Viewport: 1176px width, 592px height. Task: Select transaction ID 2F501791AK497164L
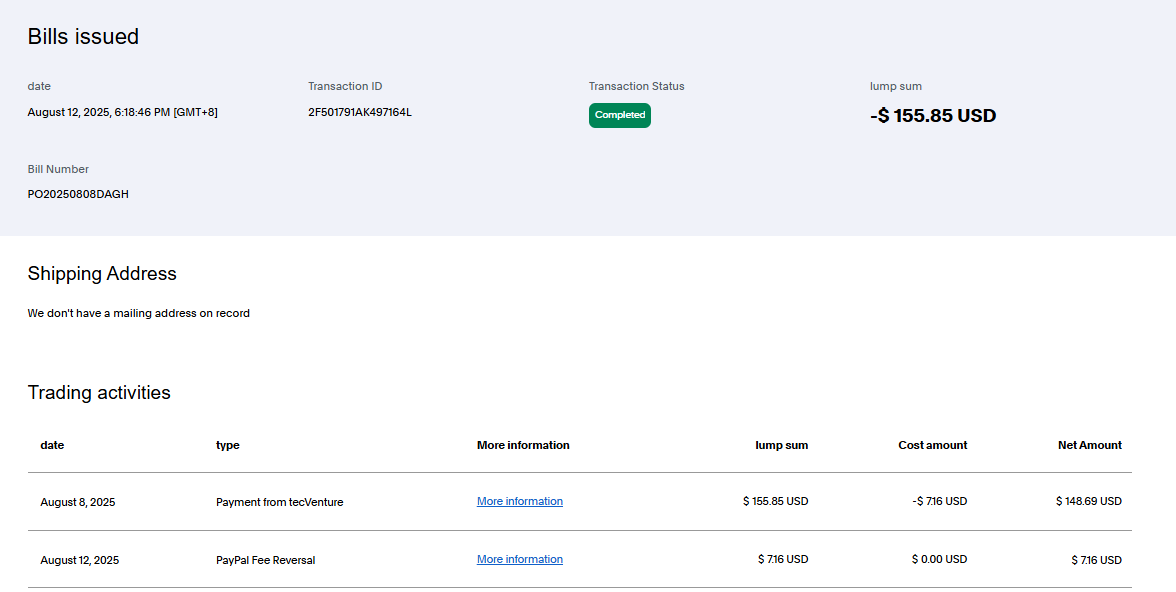pos(359,112)
